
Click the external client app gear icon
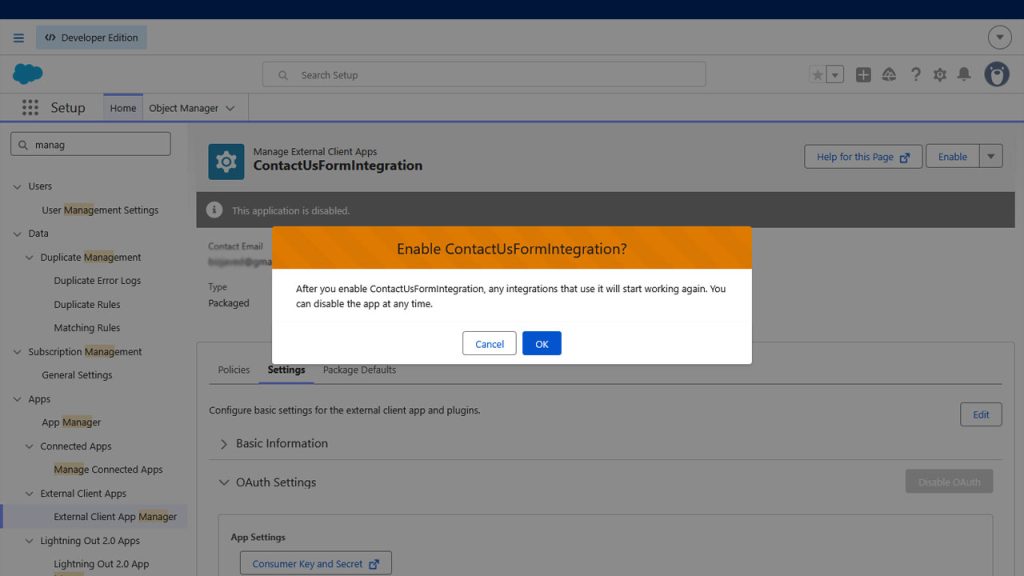click(x=226, y=161)
